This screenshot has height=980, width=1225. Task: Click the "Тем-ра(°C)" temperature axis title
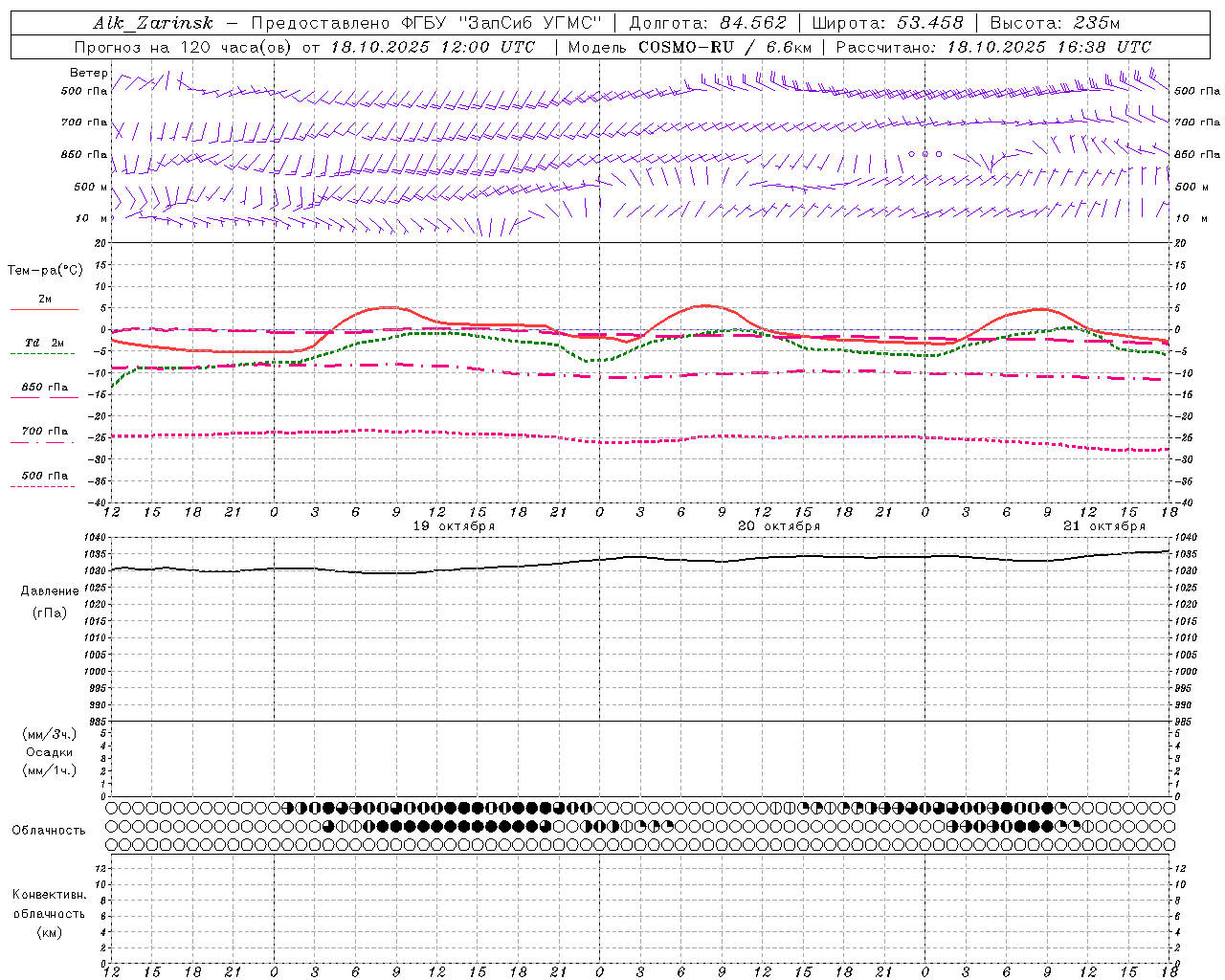point(45,271)
